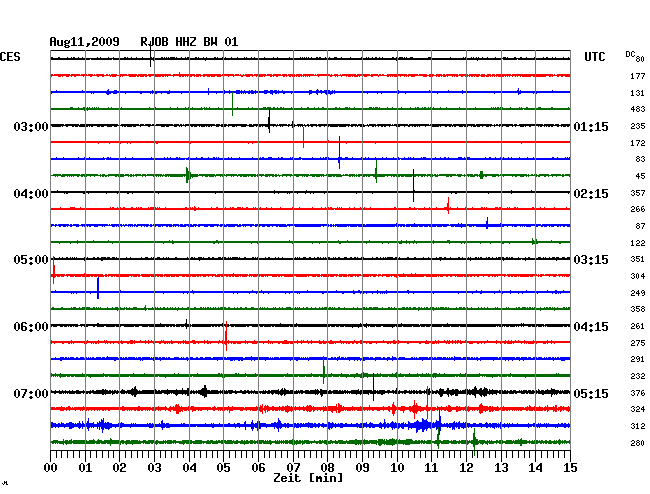Select DC value 357
650x494 pixels.
(638, 193)
